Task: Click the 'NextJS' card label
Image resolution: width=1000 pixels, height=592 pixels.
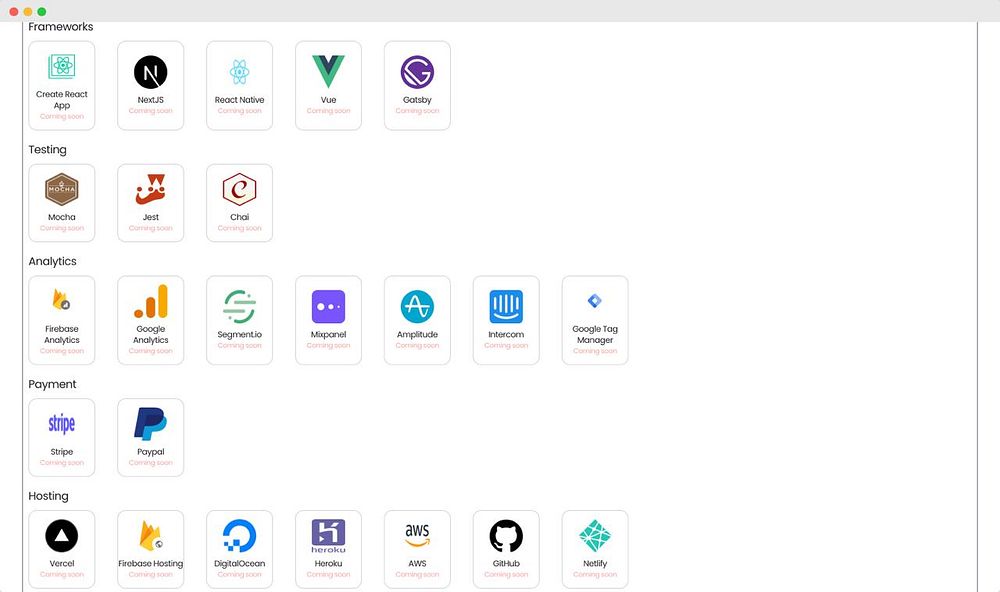Action: (151, 100)
